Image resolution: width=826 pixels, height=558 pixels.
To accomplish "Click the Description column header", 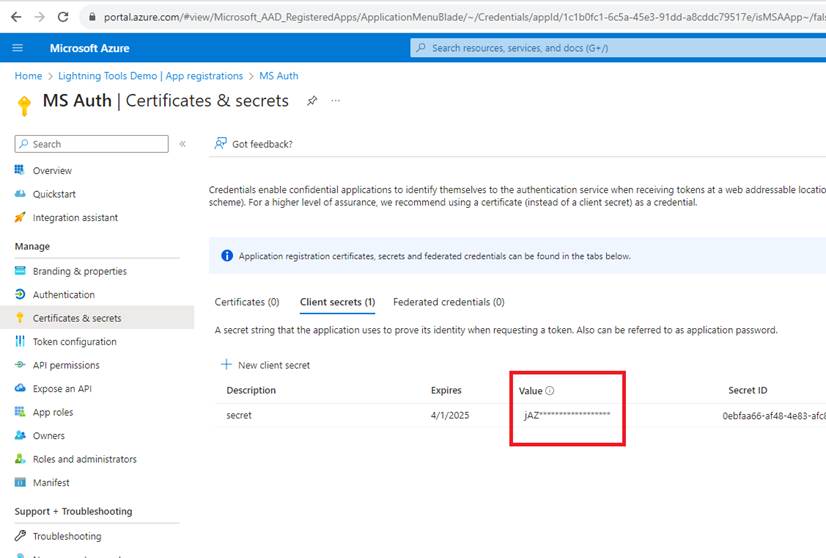I will coord(251,390).
